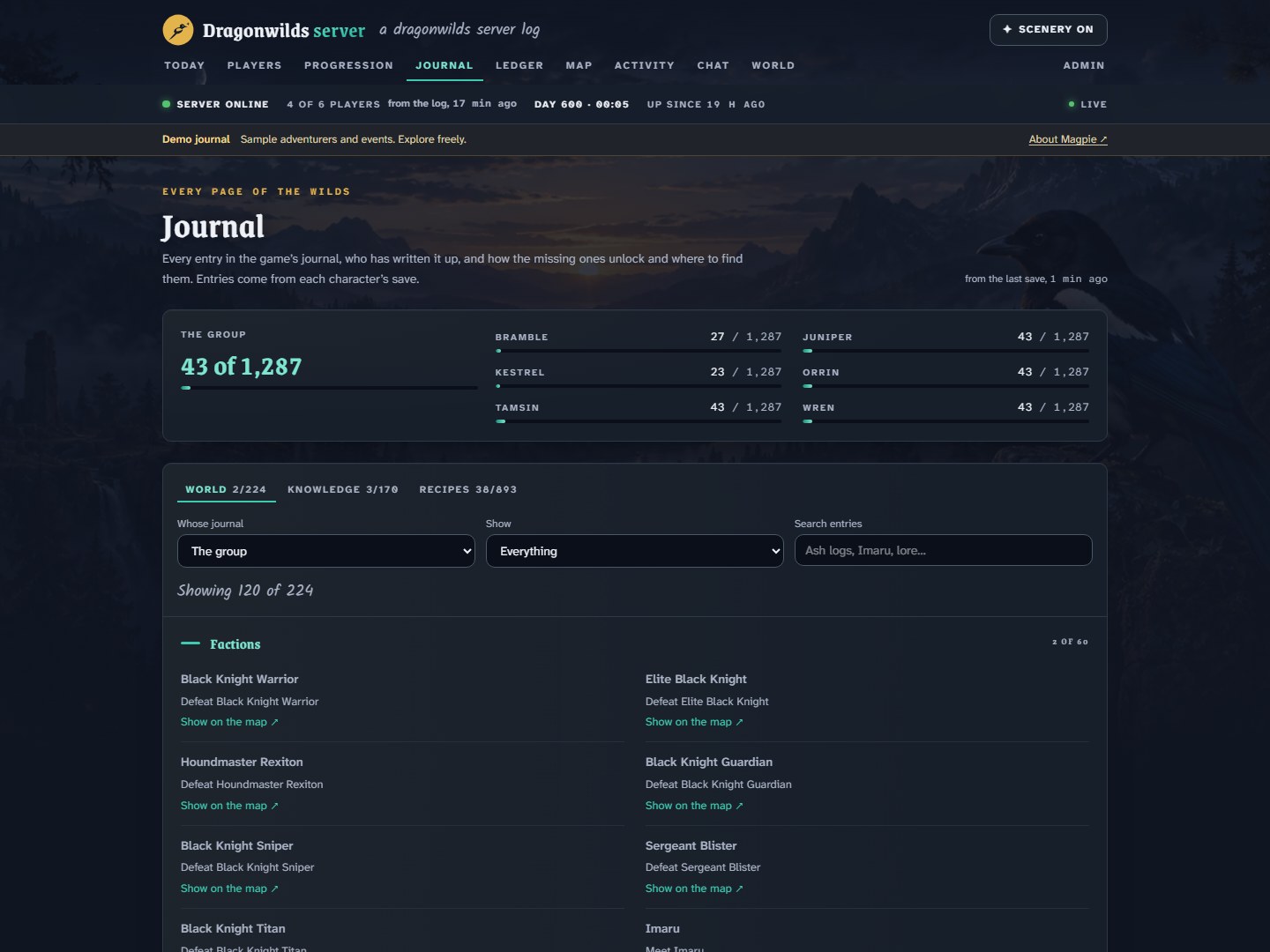Open the Whose journal dropdown
The width and height of the screenshot is (1270, 952).
326,551
